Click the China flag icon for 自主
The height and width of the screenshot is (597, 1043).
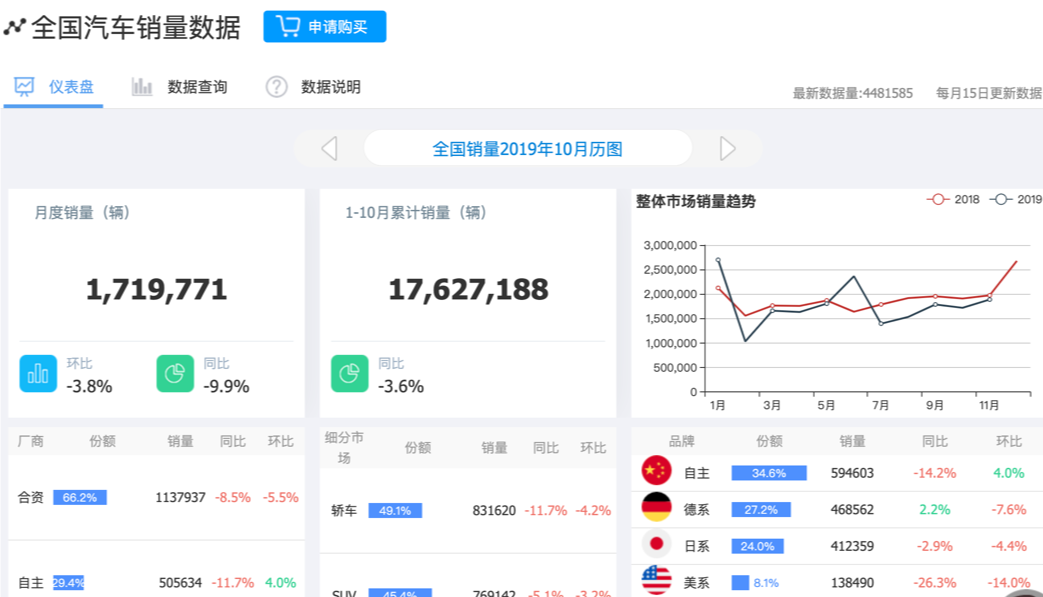tap(656, 472)
